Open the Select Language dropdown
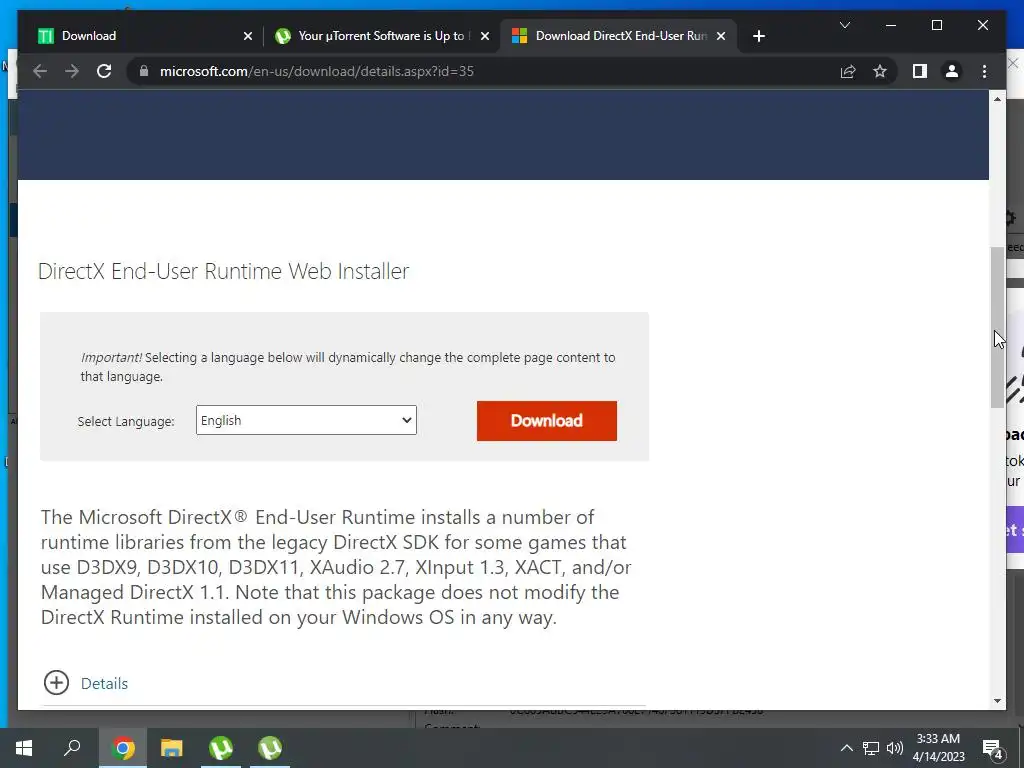Viewport: 1024px width, 768px height. (x=306, y=420)
